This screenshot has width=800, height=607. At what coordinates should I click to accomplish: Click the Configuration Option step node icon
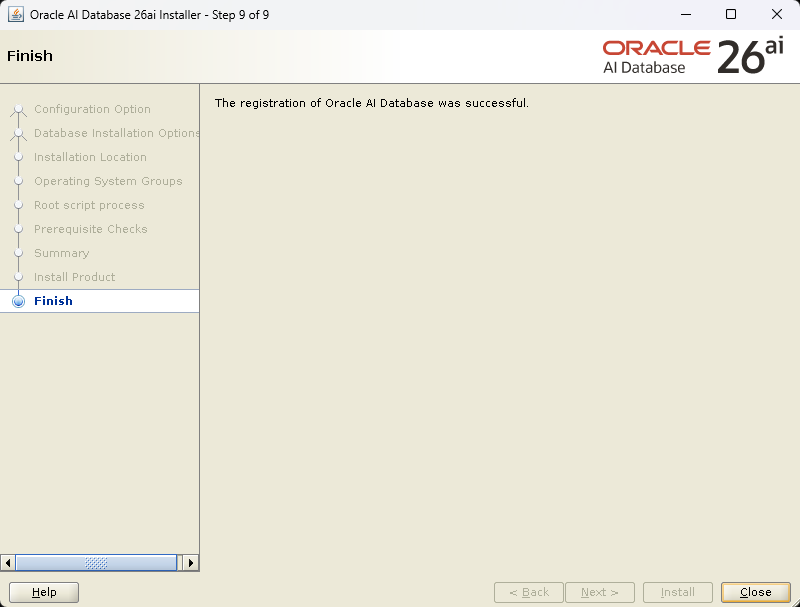18,109
